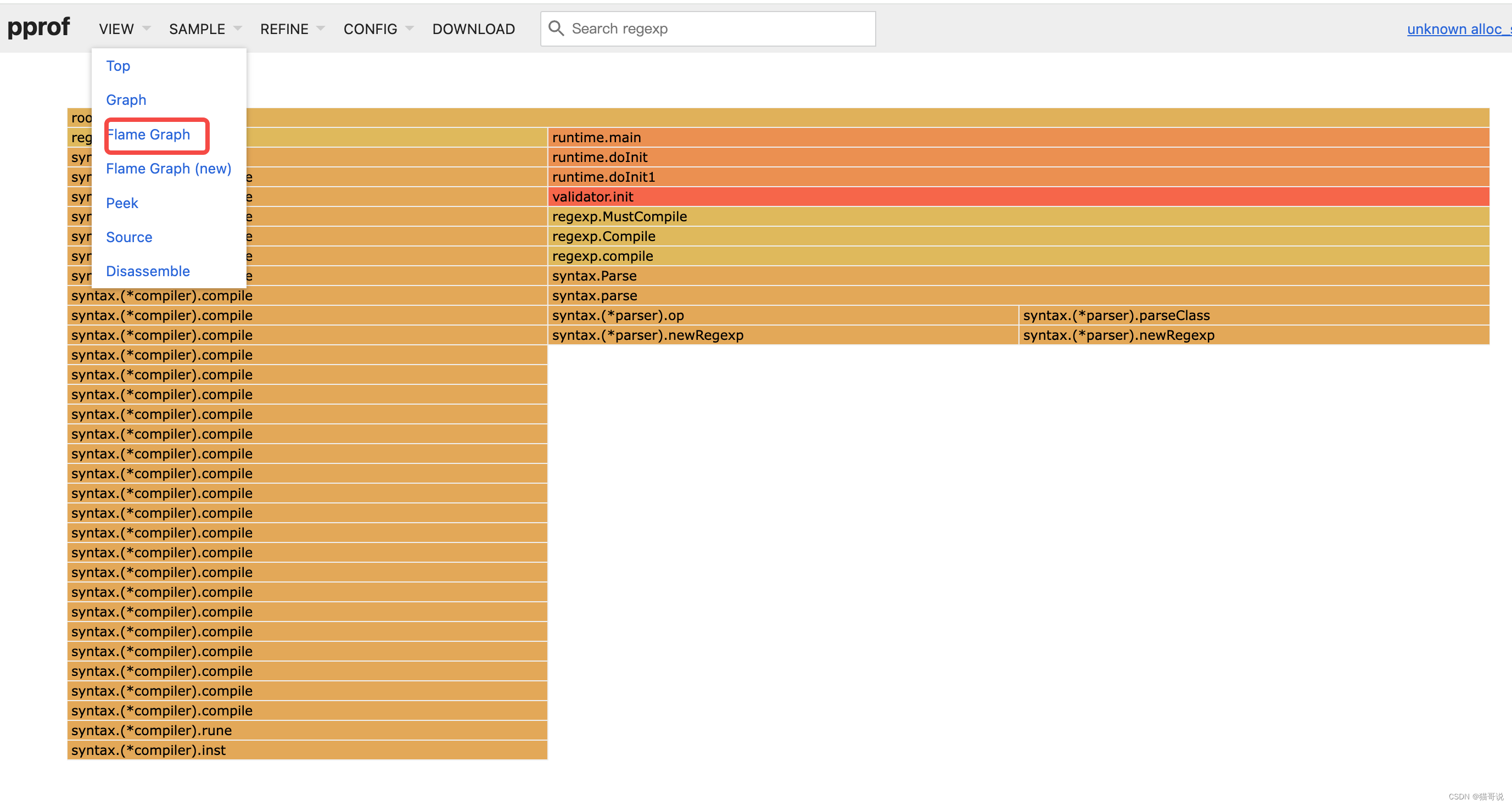Click the DOWNLOAD menu item
The width and height of the screenshot is (1512, 806).
tap(473, 29)
